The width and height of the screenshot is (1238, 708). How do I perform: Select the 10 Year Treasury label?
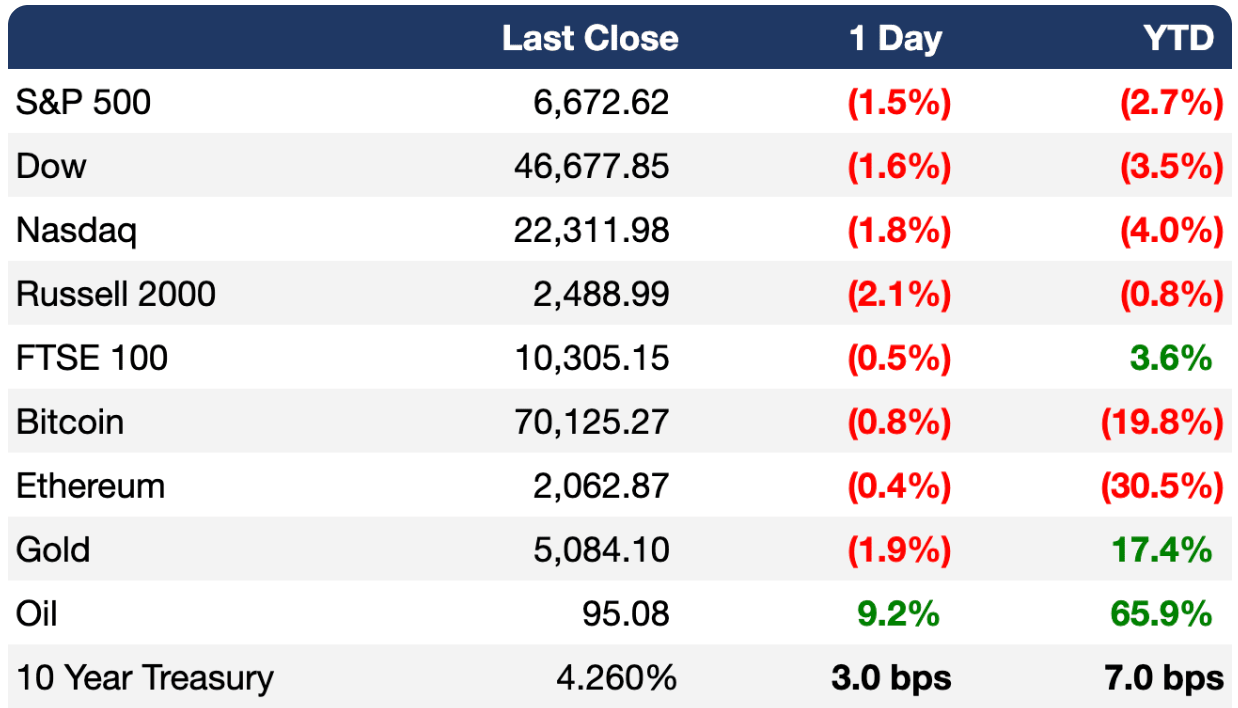pyautogui.click(x=145, y=677)
